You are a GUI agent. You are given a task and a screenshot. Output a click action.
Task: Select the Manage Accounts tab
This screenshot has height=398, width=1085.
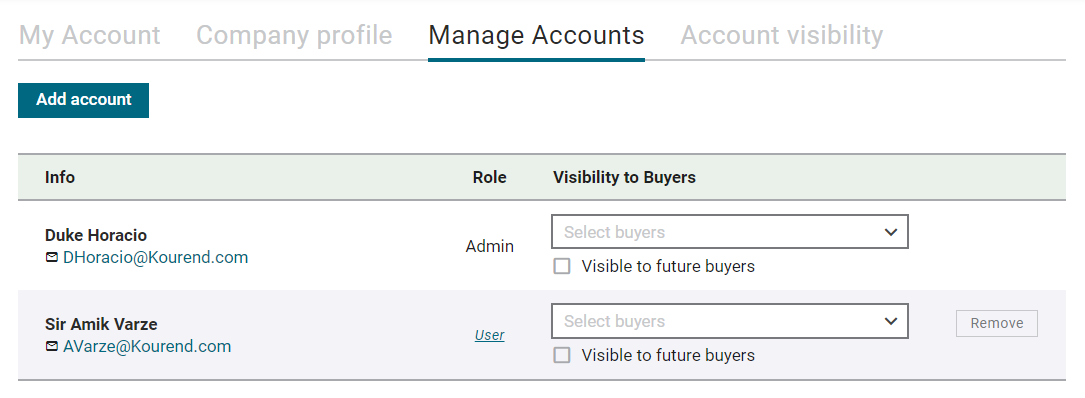pyautogui.click(x=536, y=35)
